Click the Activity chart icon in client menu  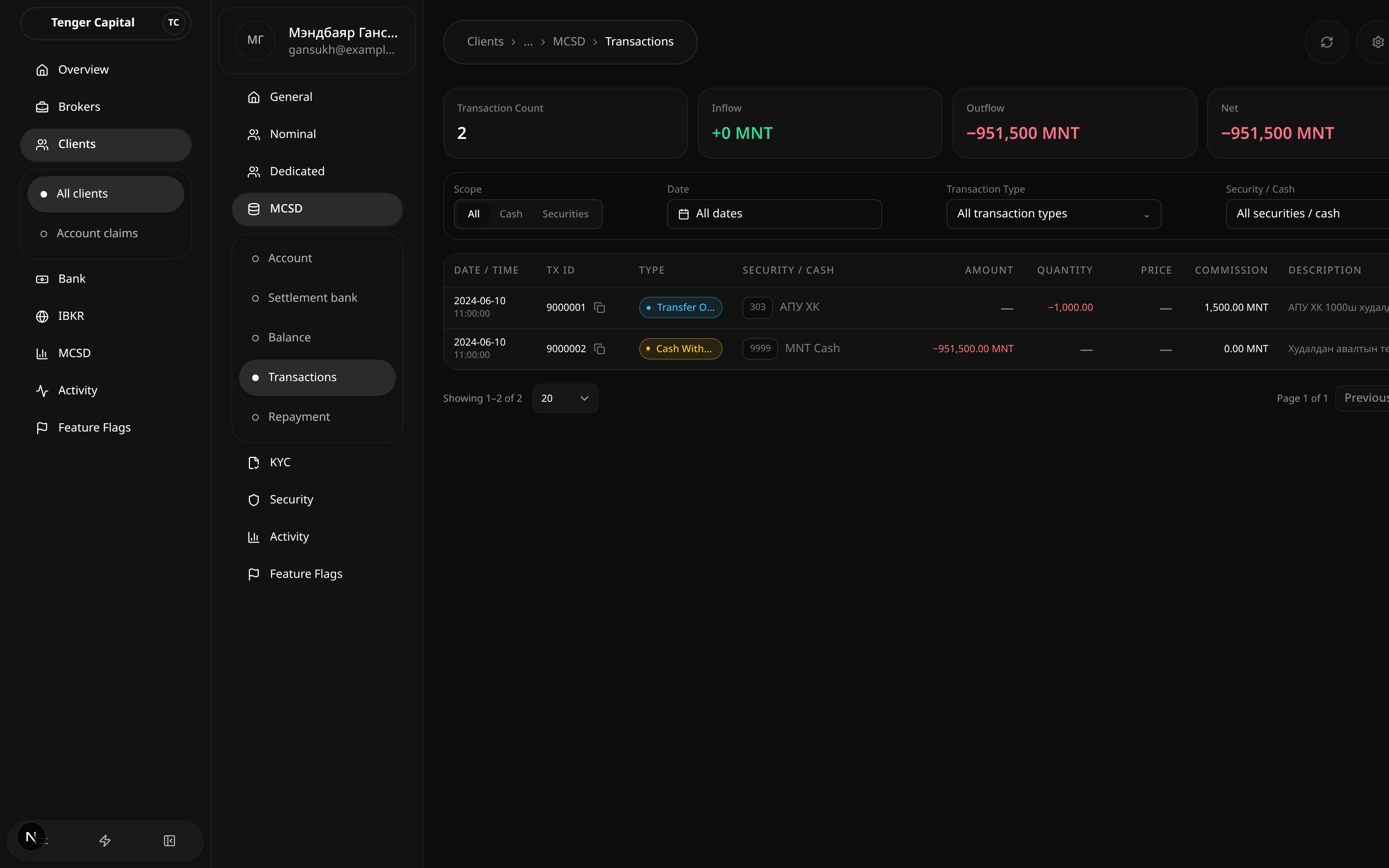pos(254,537)
